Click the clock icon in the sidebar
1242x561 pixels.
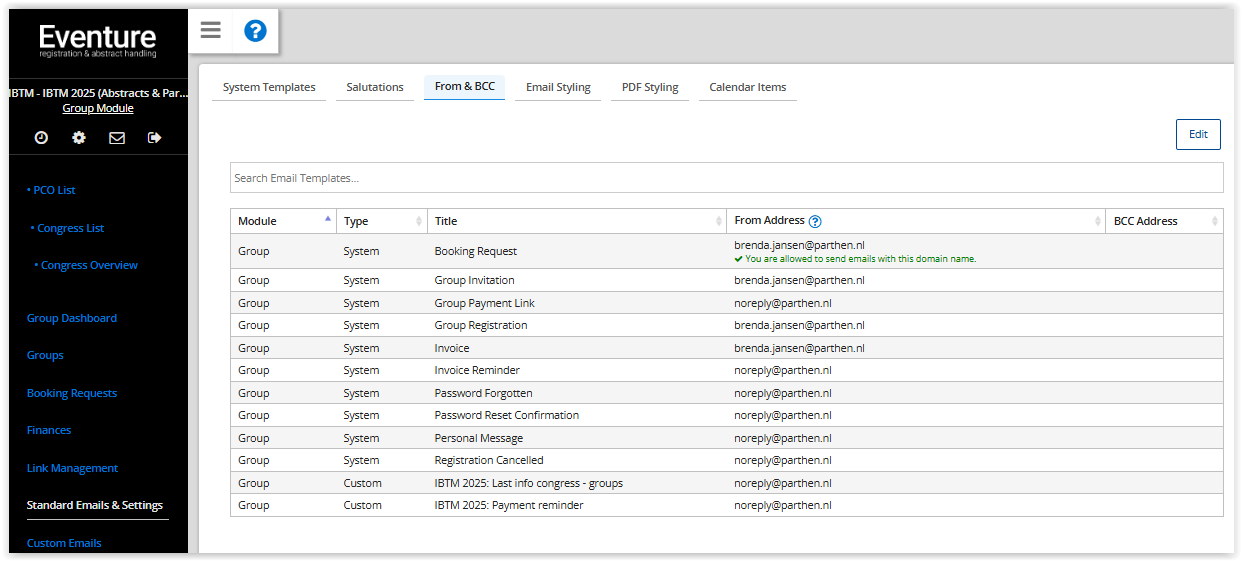click(41, 138)
